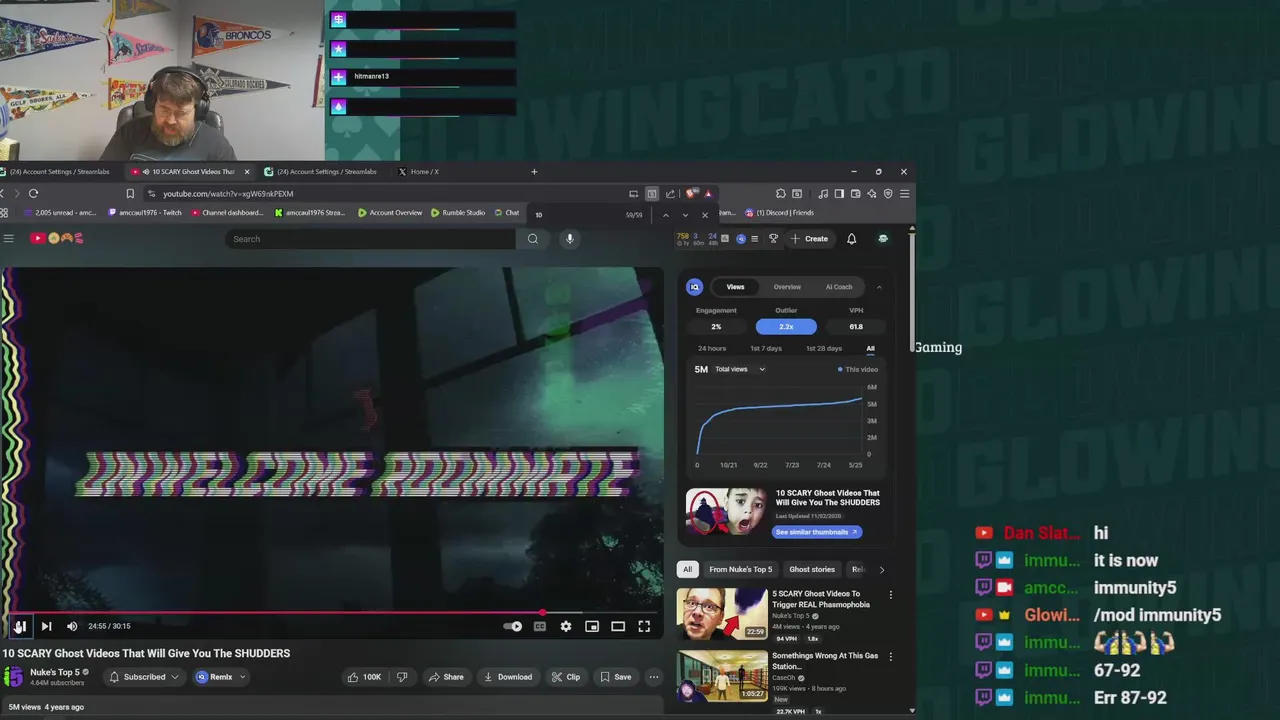Expand the Subscribed notification dropdown

pos(144,677)
